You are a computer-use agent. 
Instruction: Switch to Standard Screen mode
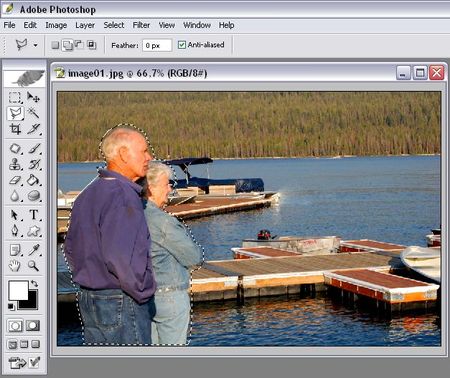12,344
